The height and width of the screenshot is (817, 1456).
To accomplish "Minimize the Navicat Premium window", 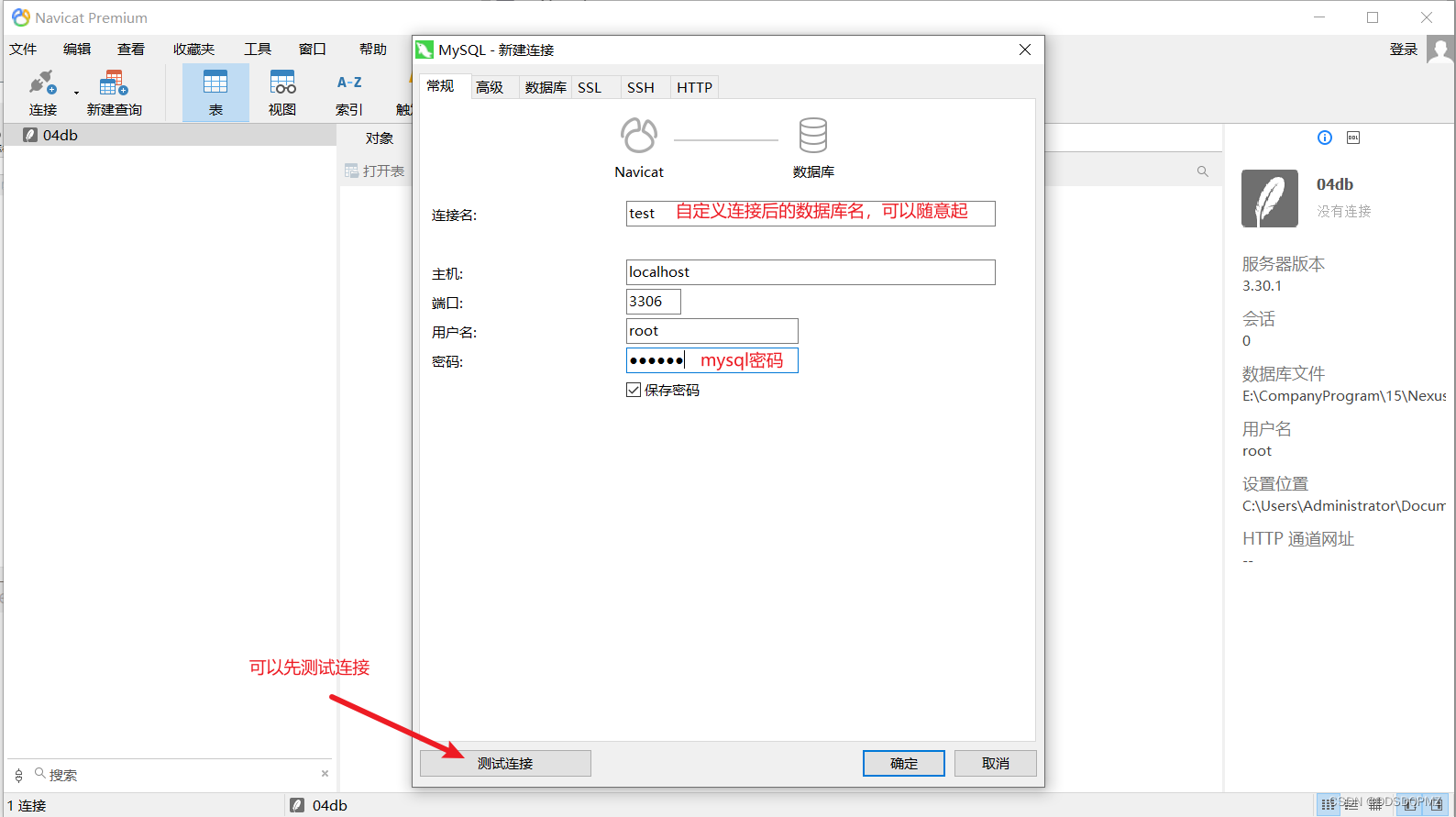I will pyautogui.click(x=1319, y=17).
